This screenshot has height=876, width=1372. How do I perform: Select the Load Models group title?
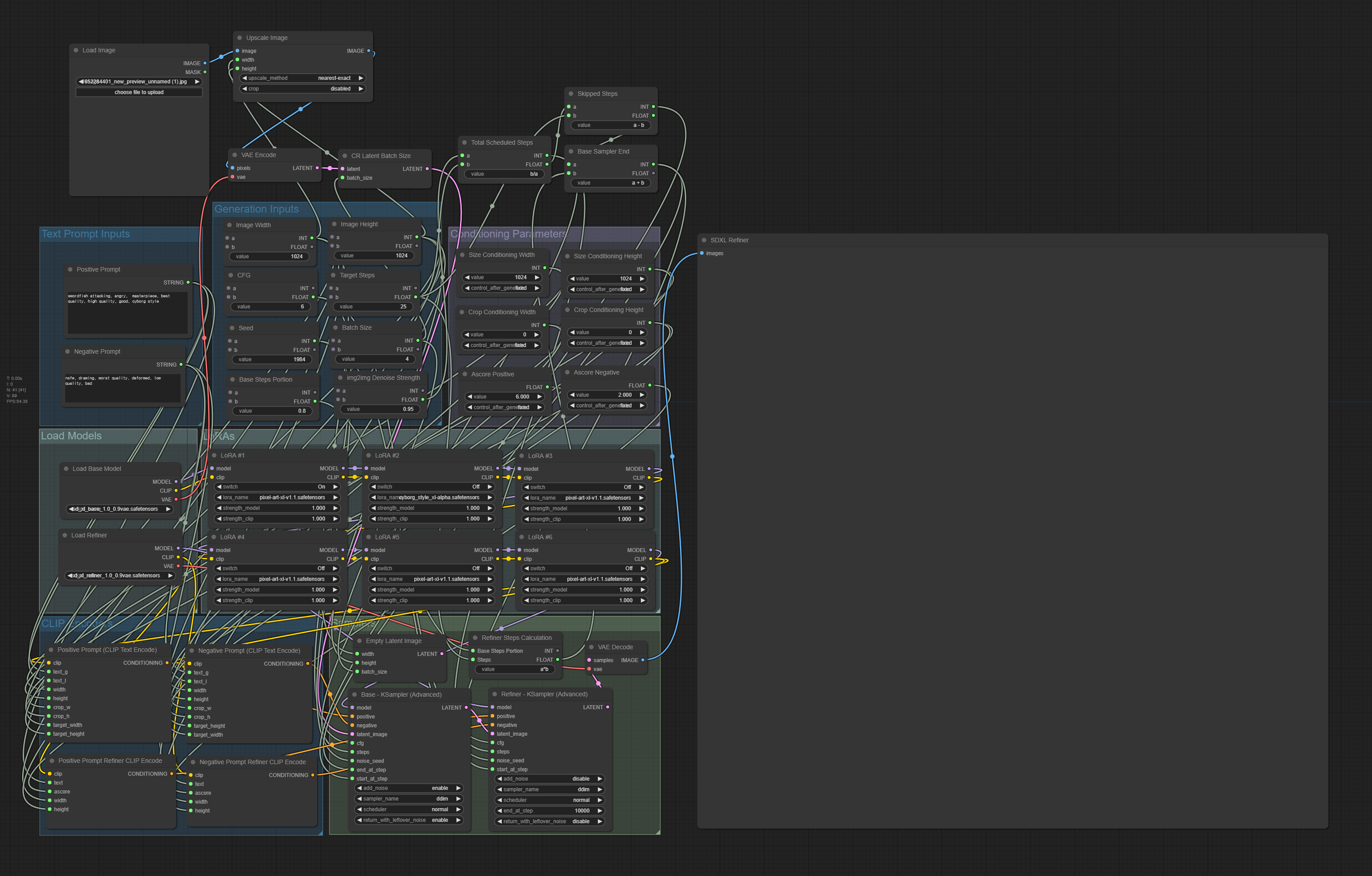(x=71, y=435)
